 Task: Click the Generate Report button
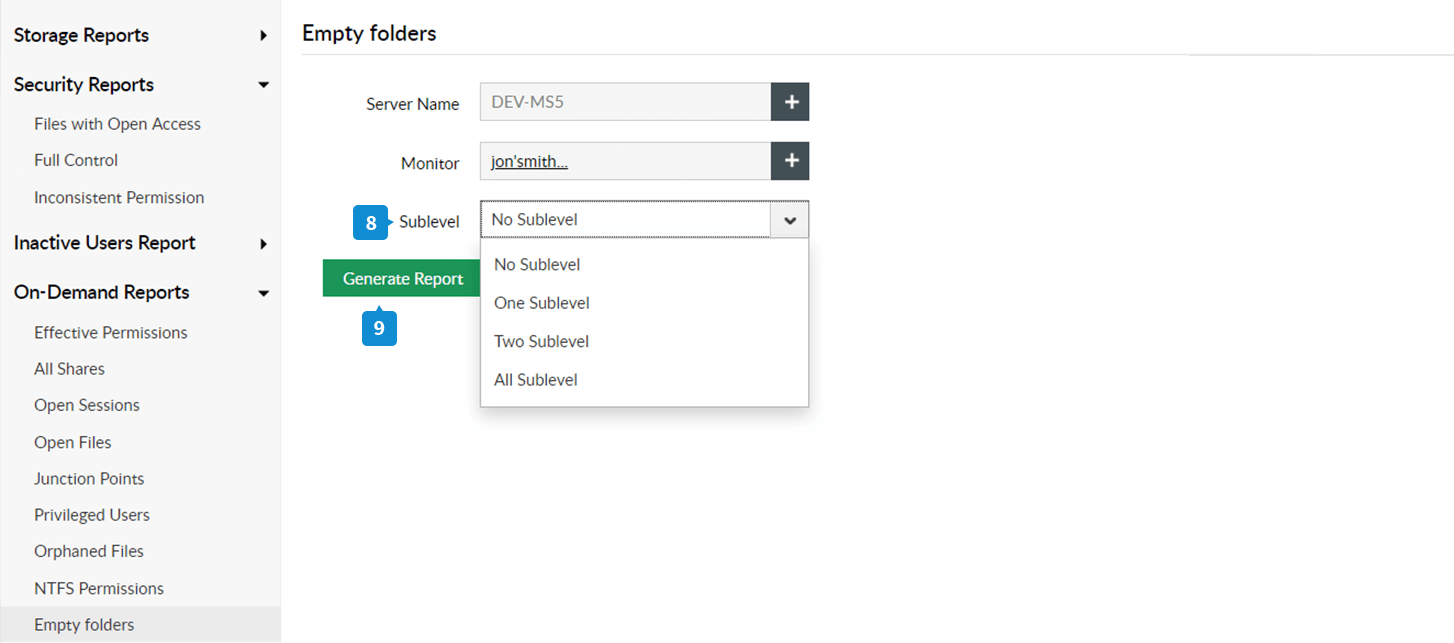click(402, 279)
